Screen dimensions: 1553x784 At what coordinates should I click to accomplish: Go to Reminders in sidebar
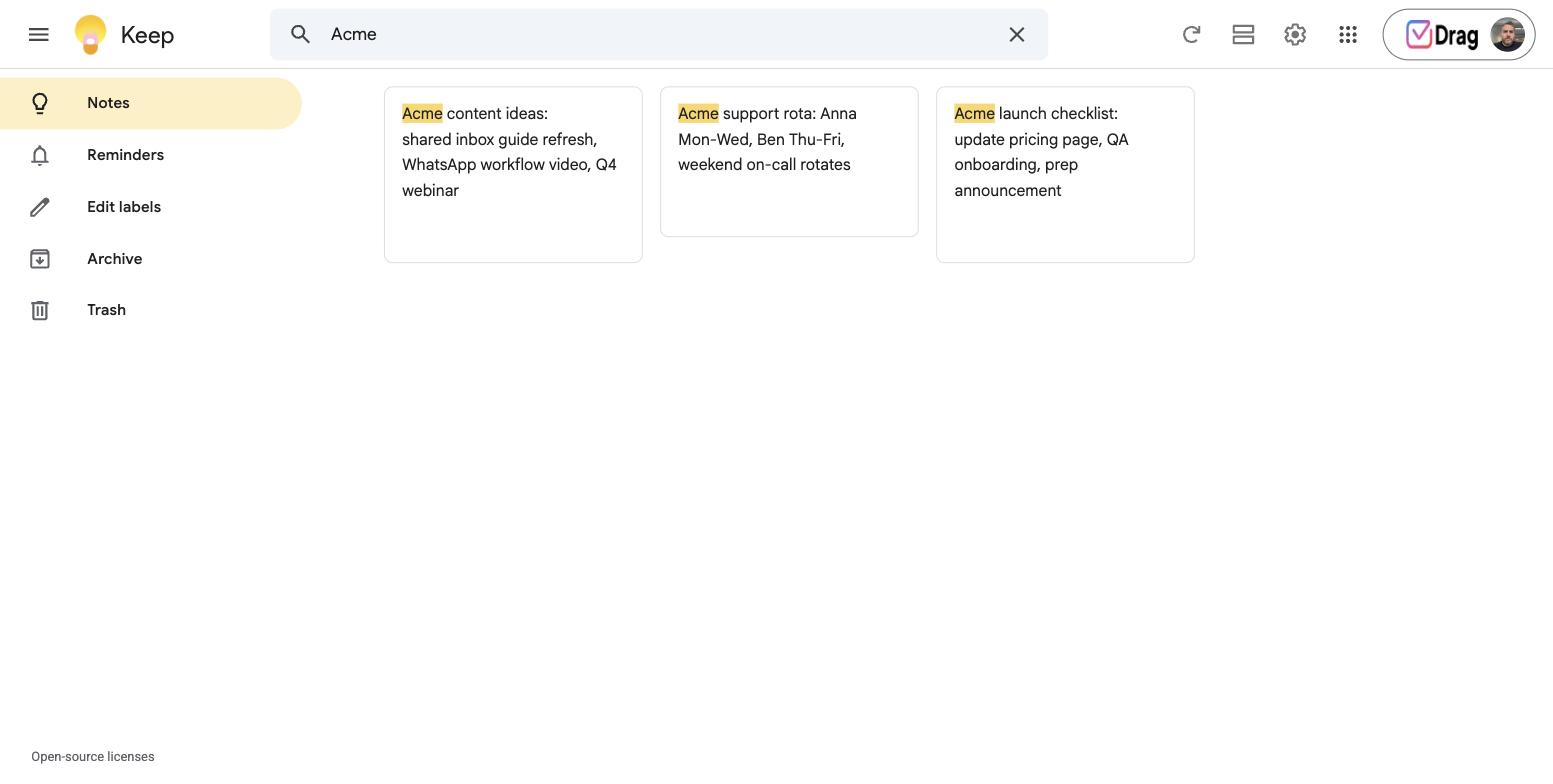pyautogui.click(x=151, y=155)
